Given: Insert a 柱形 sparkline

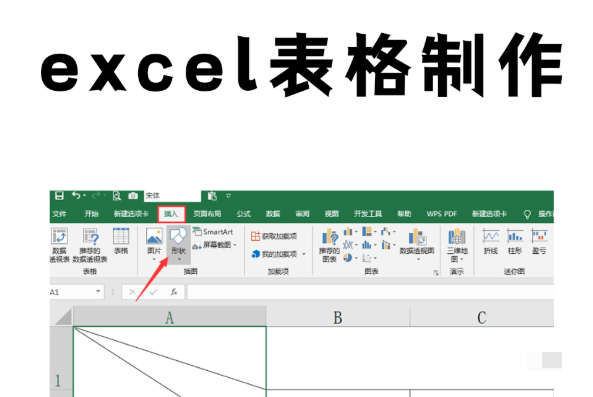Looking at the screenshot, I should (x=515, y=242).
